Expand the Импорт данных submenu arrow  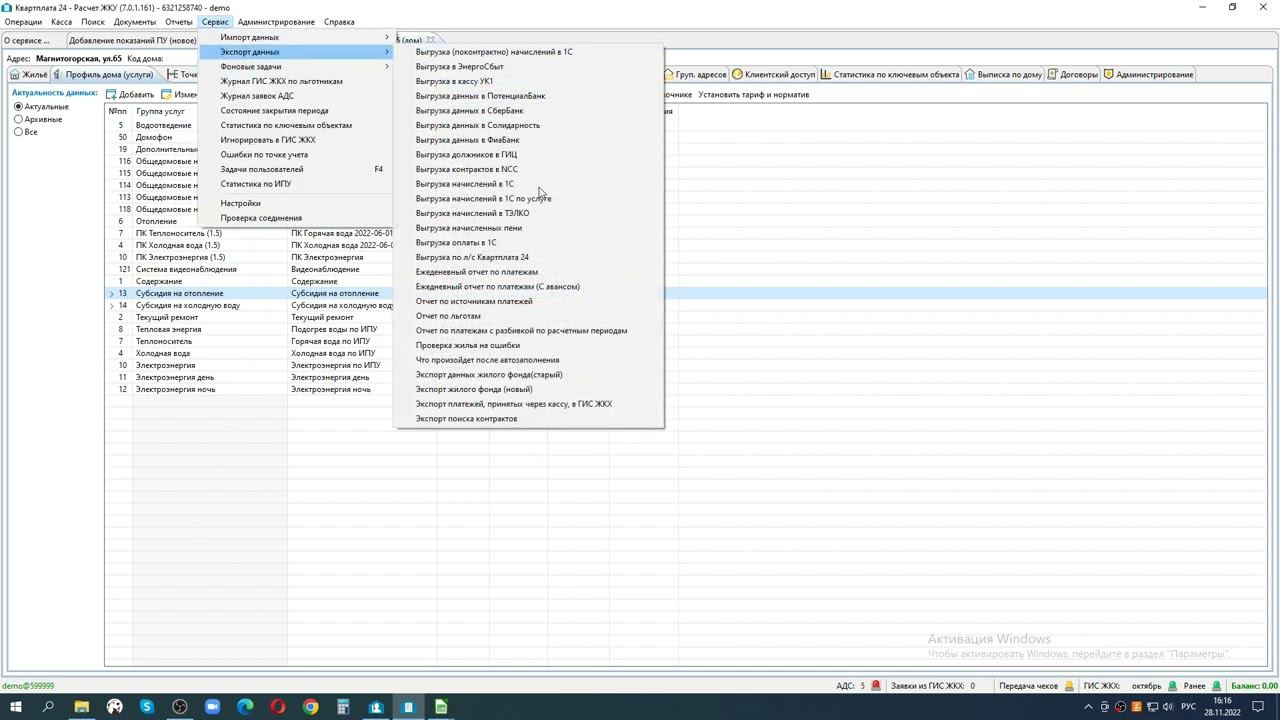pyautogui.click(x=387, y=37)
